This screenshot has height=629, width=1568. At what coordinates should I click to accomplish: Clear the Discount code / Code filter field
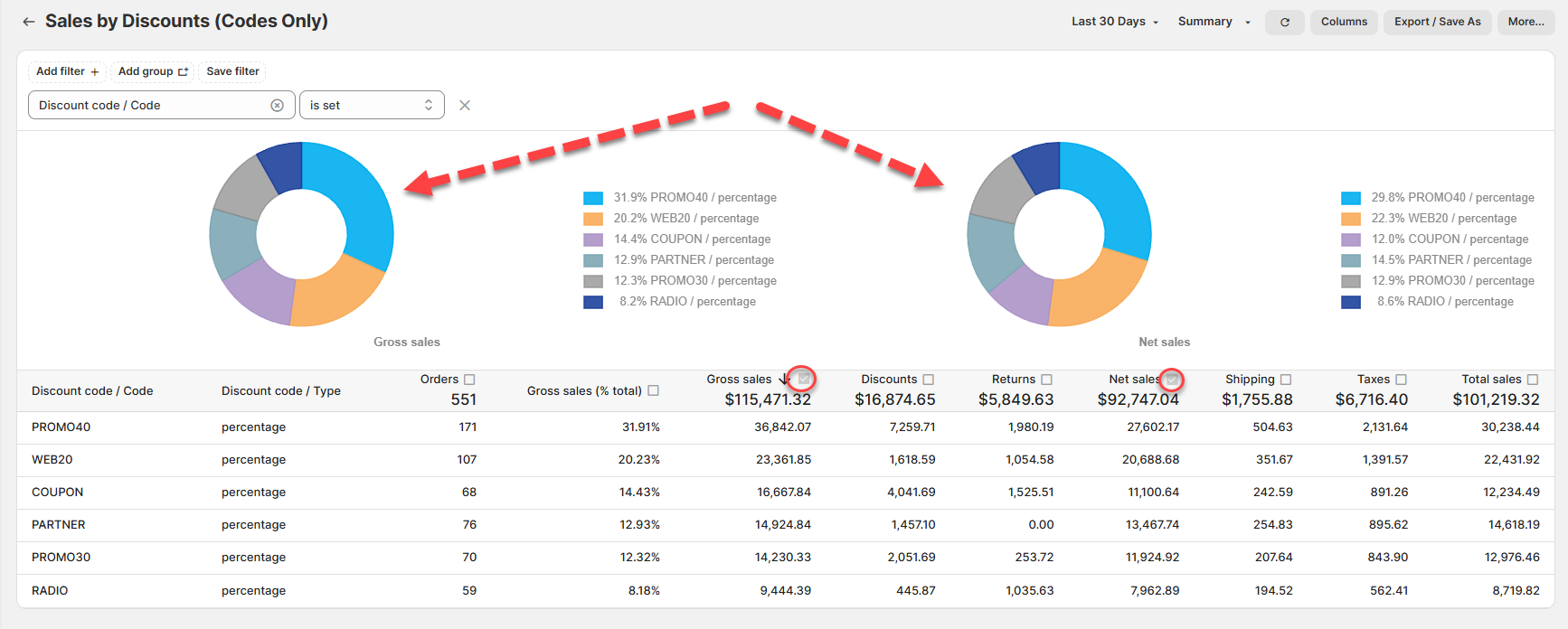click(278, 106)
